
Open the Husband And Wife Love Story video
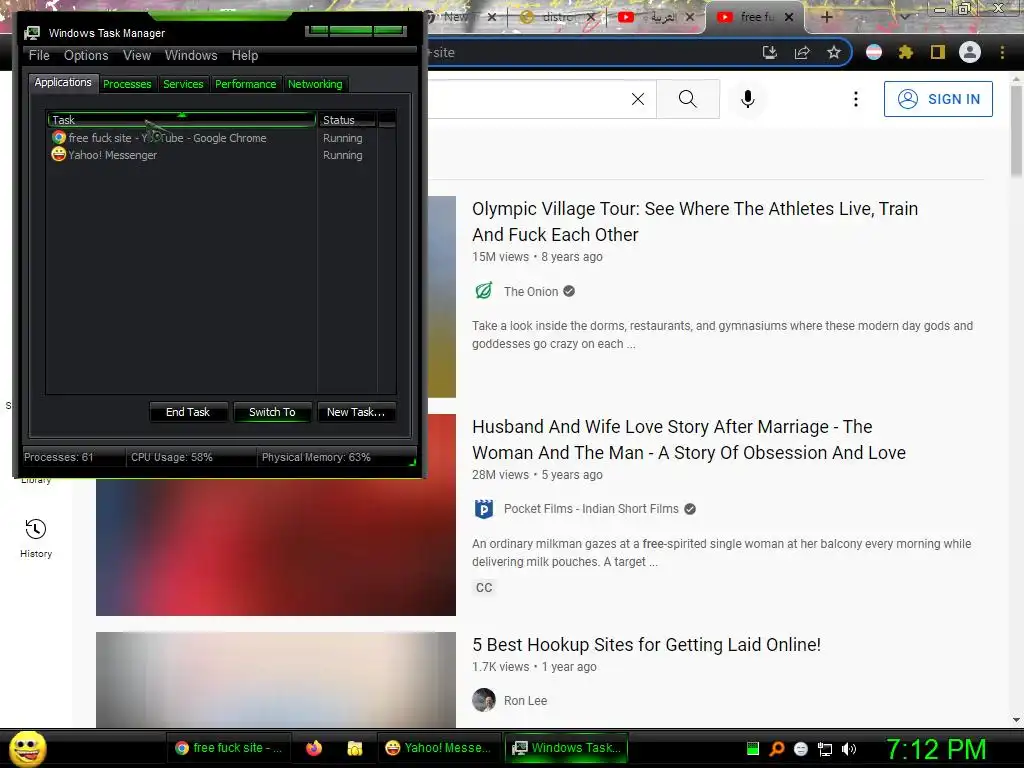coord(689,440)
